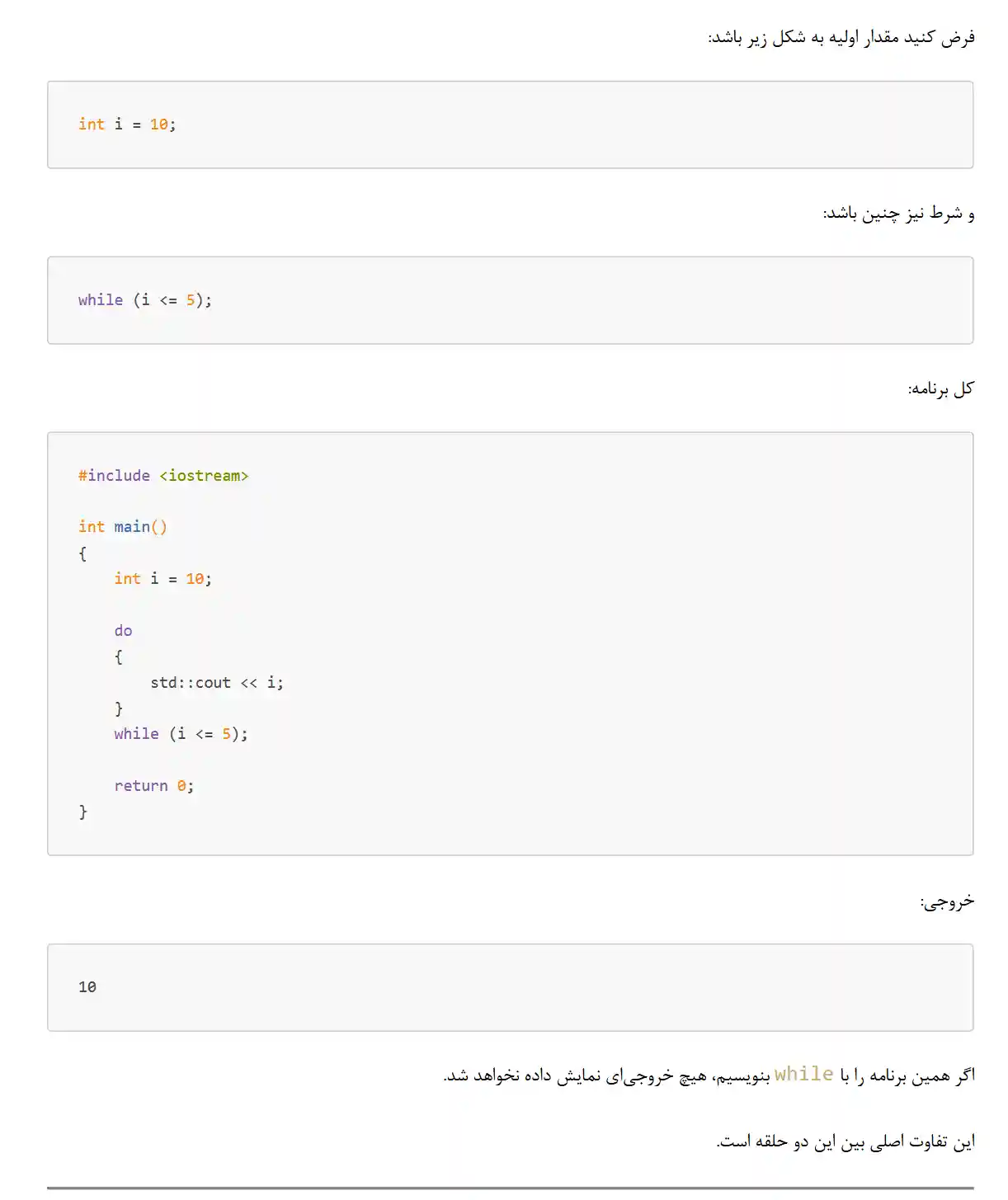Click 'int i = 10;' inside main function
The height and width of the screenshot is (1200, 1008).
tap(163, 579)
